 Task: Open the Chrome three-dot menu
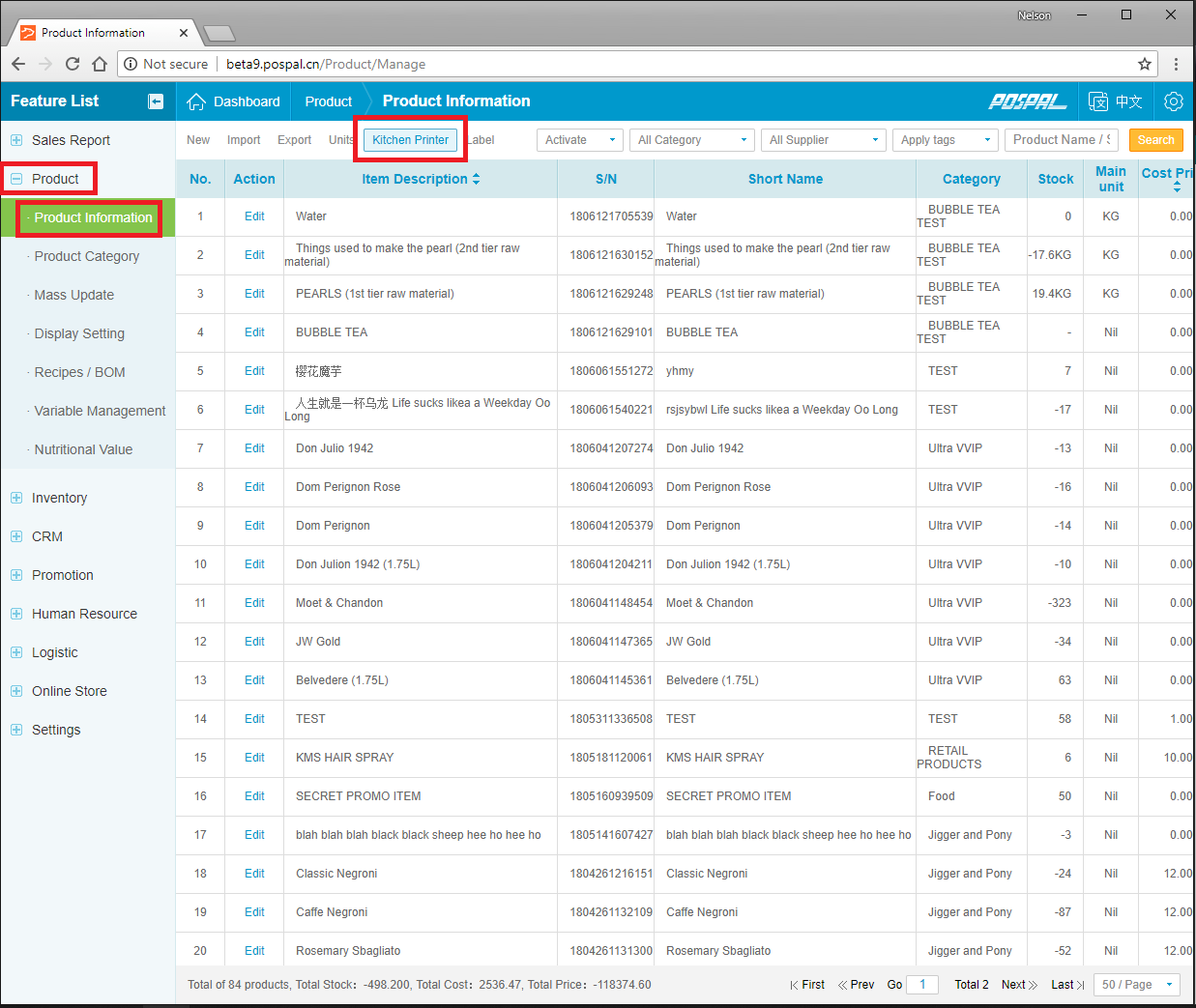point(1176,64)
